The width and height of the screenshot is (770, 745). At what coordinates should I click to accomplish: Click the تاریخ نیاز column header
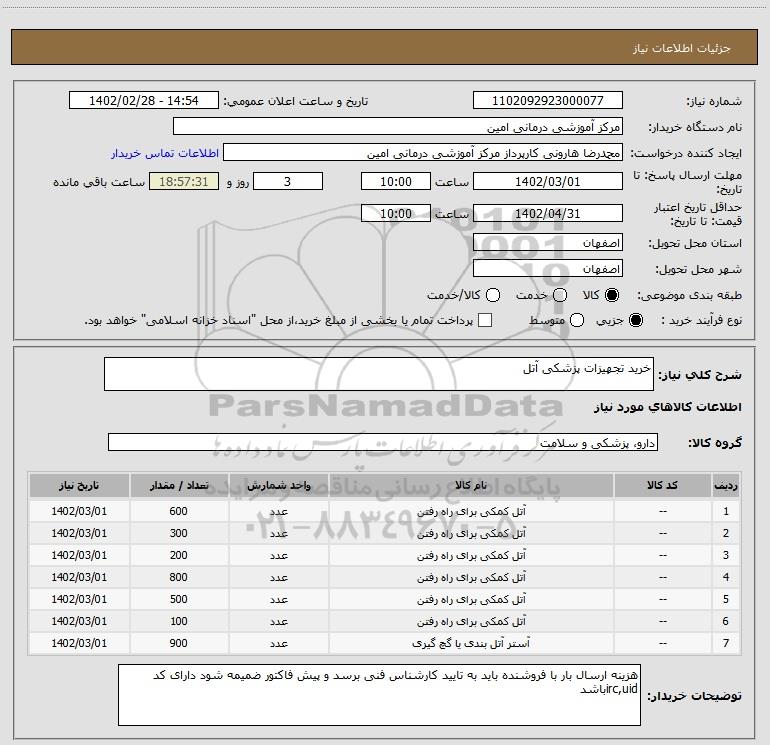79,486
